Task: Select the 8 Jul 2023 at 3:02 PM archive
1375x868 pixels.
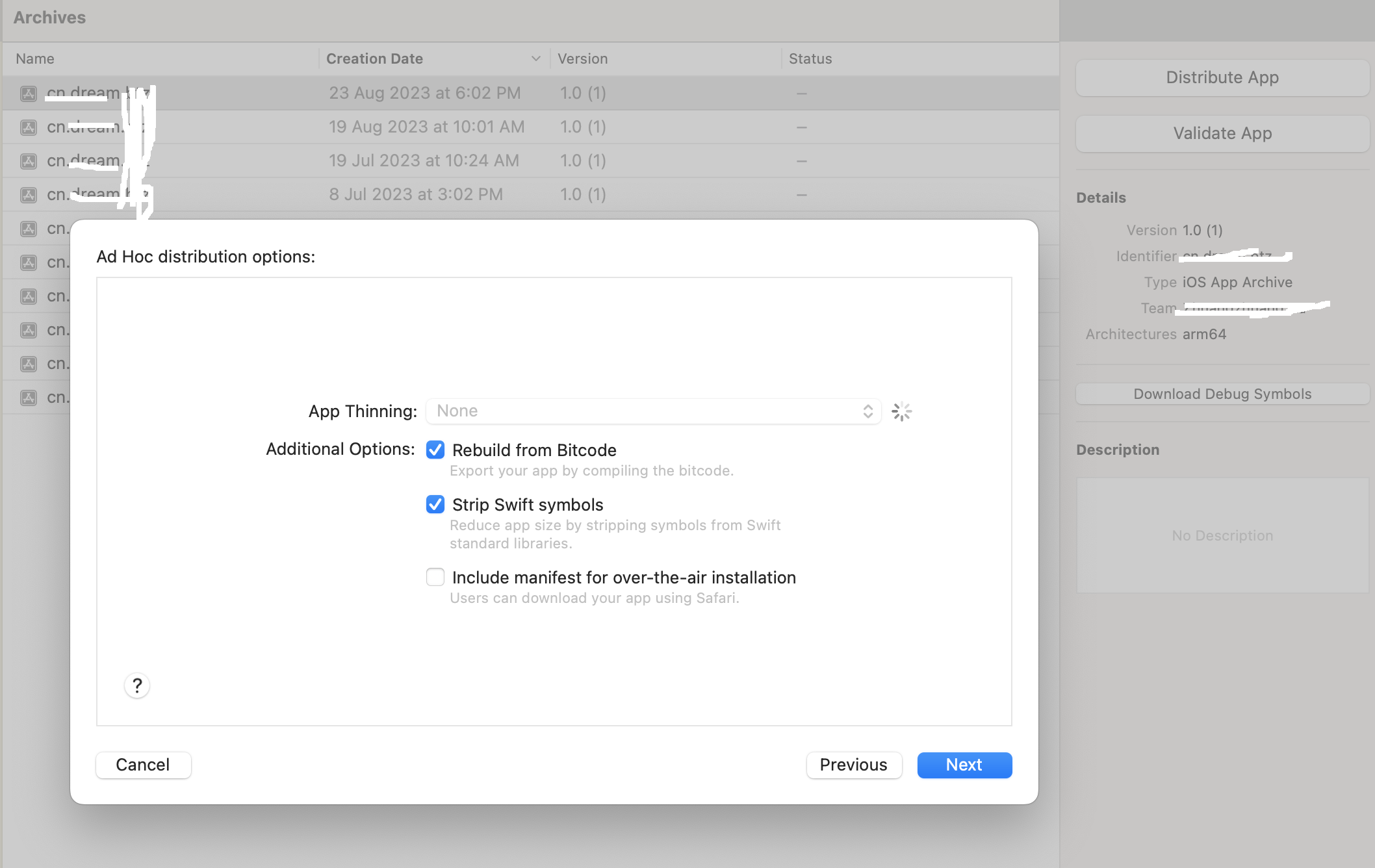Action: tap(531, 194)
